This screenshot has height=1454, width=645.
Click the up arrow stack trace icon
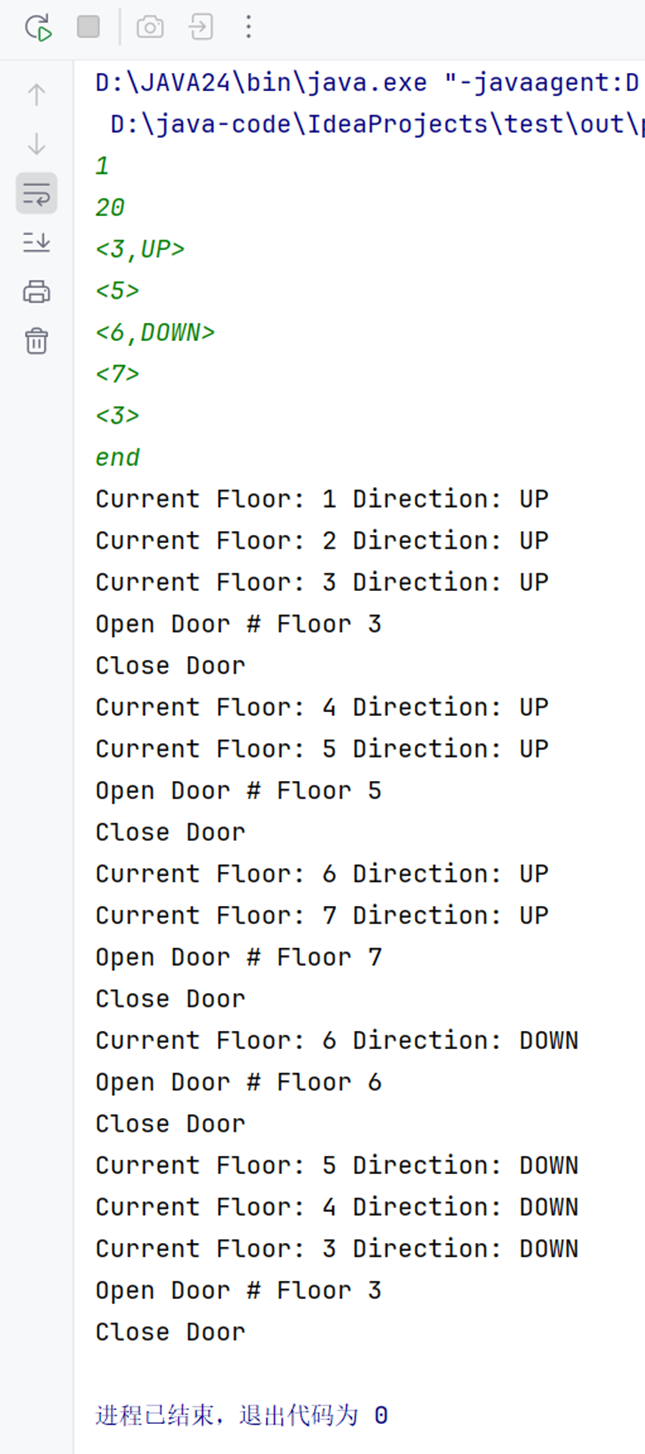37,94
